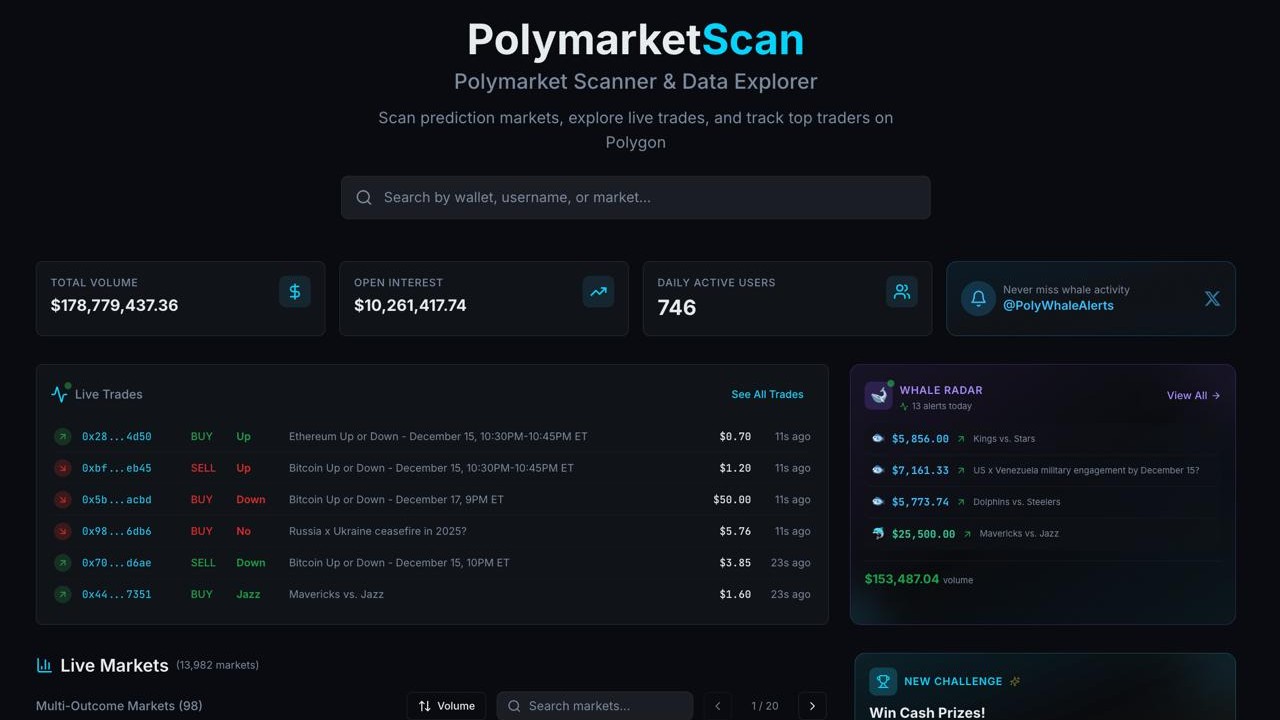Open the Bitcoin Up or Down December 17, 9PM ET trade
The width and height of the screenshot is (1280, 720).
(396, 500)
